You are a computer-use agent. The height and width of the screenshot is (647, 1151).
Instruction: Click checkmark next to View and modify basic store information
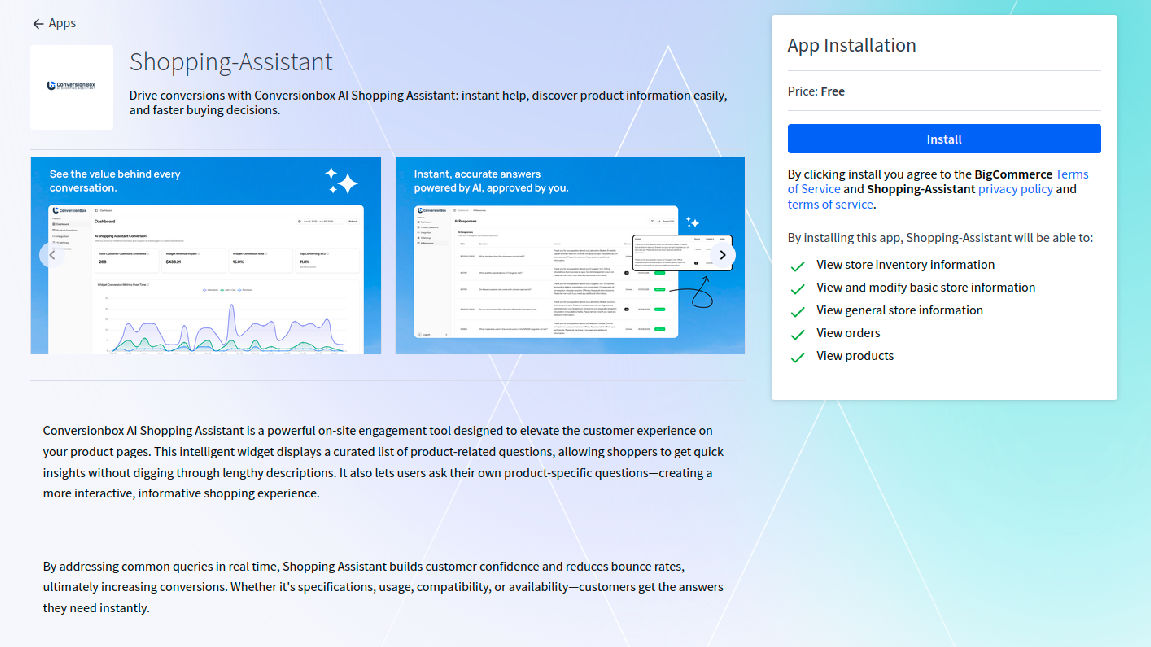pyautogui.click(x=797, y=289)
